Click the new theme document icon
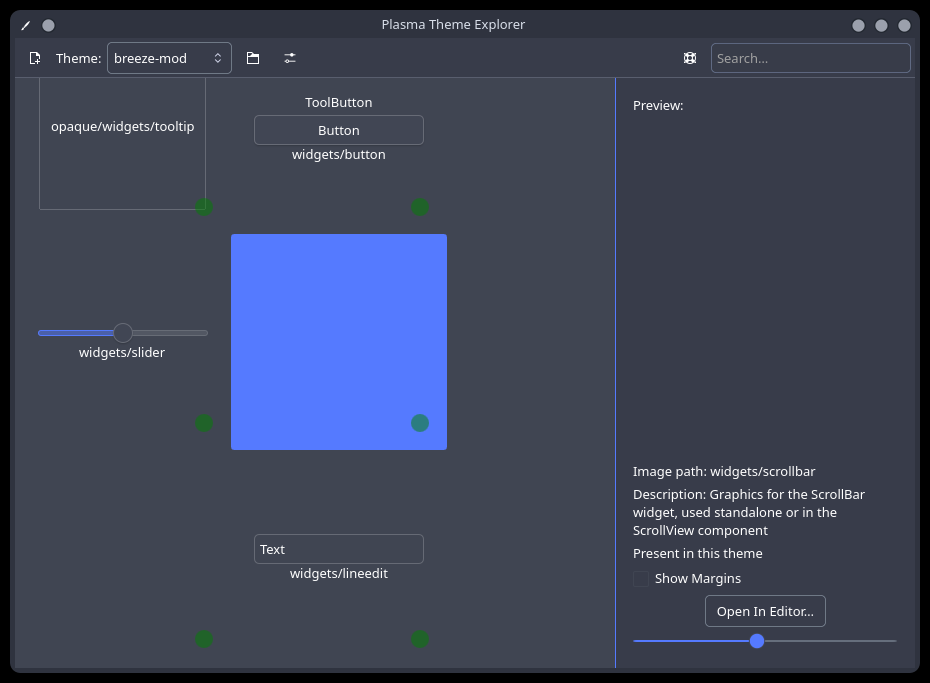The height and width of the screenshot is (683, 930). (x=35, y=58)
